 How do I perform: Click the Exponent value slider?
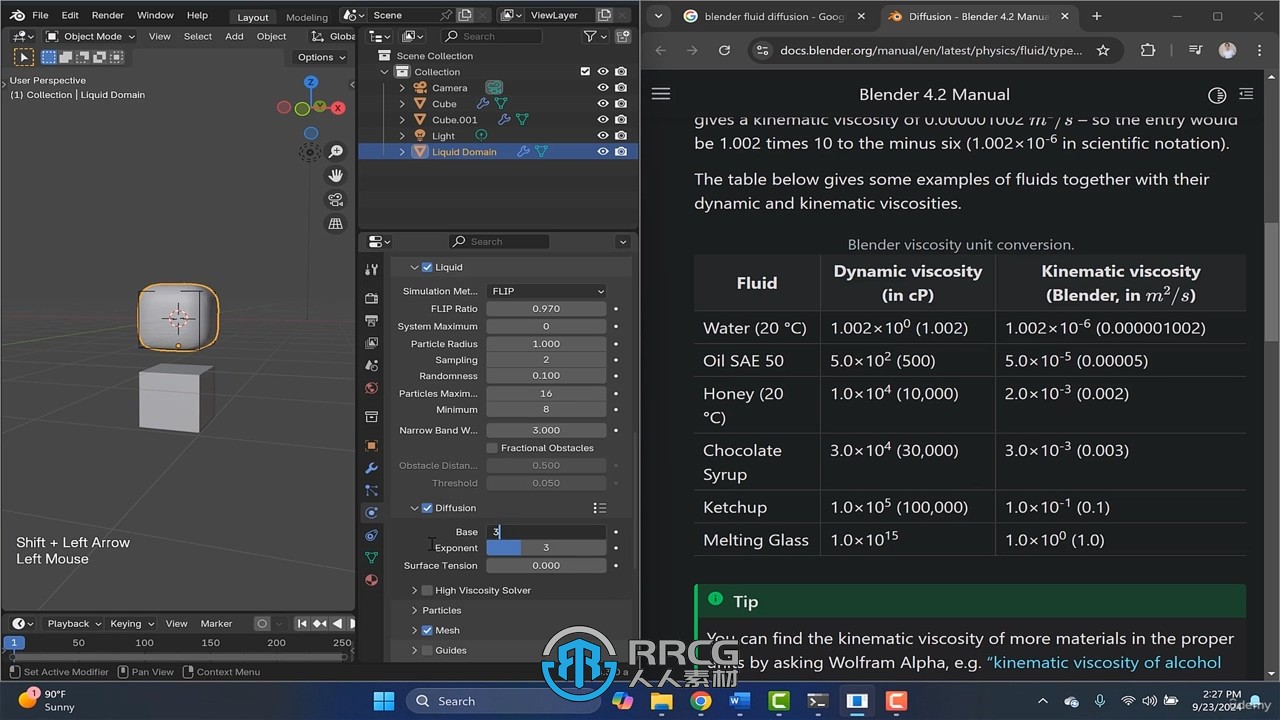(546, 548)
